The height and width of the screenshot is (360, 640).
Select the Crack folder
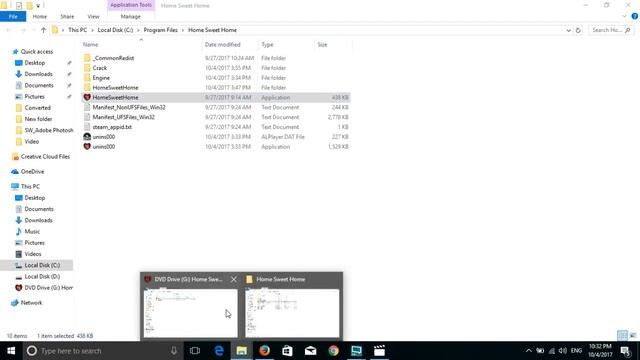pyautogui.click(x=100, y=68)
